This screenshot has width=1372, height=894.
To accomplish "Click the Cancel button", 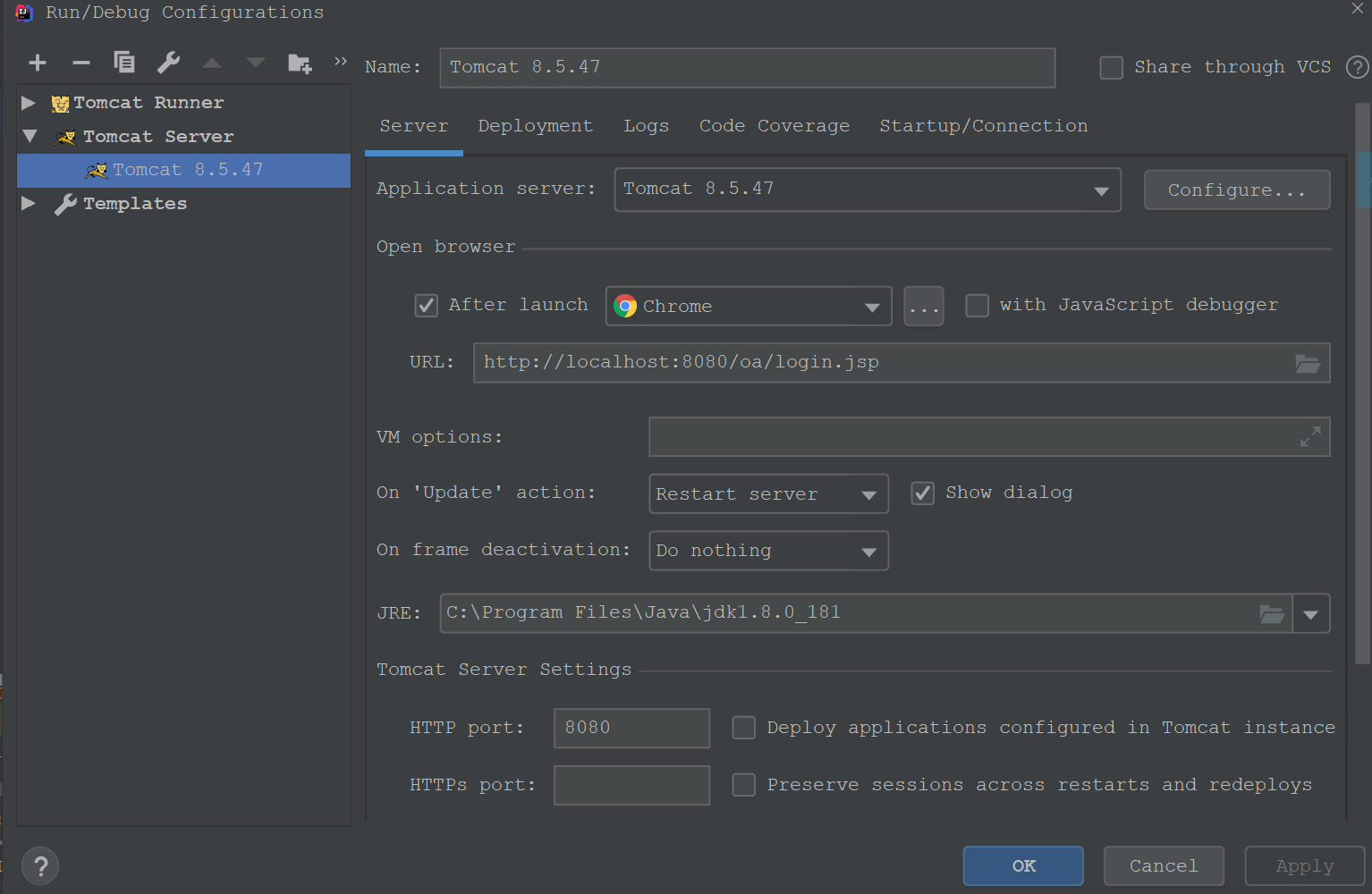I will tap(1164, 865).
